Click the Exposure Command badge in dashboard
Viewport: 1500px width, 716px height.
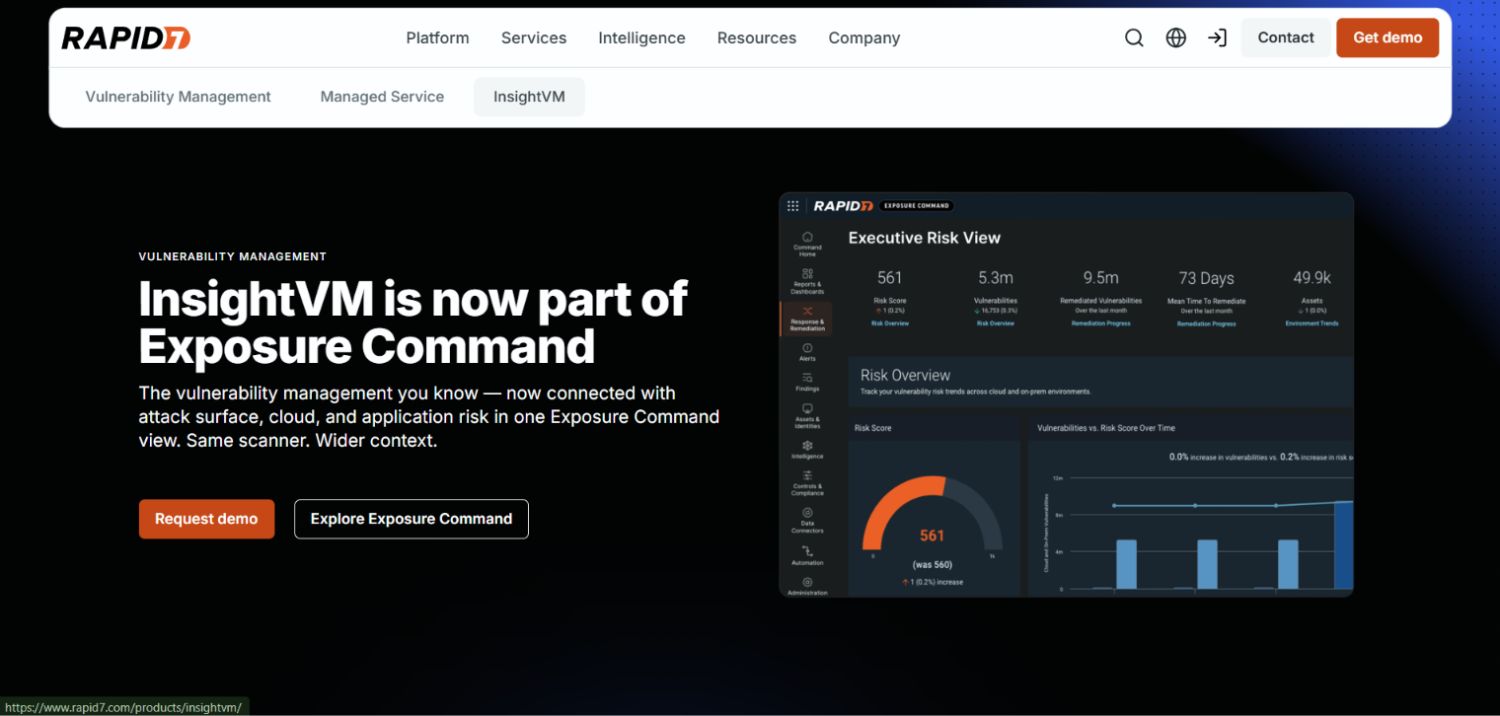coord(917,206)
